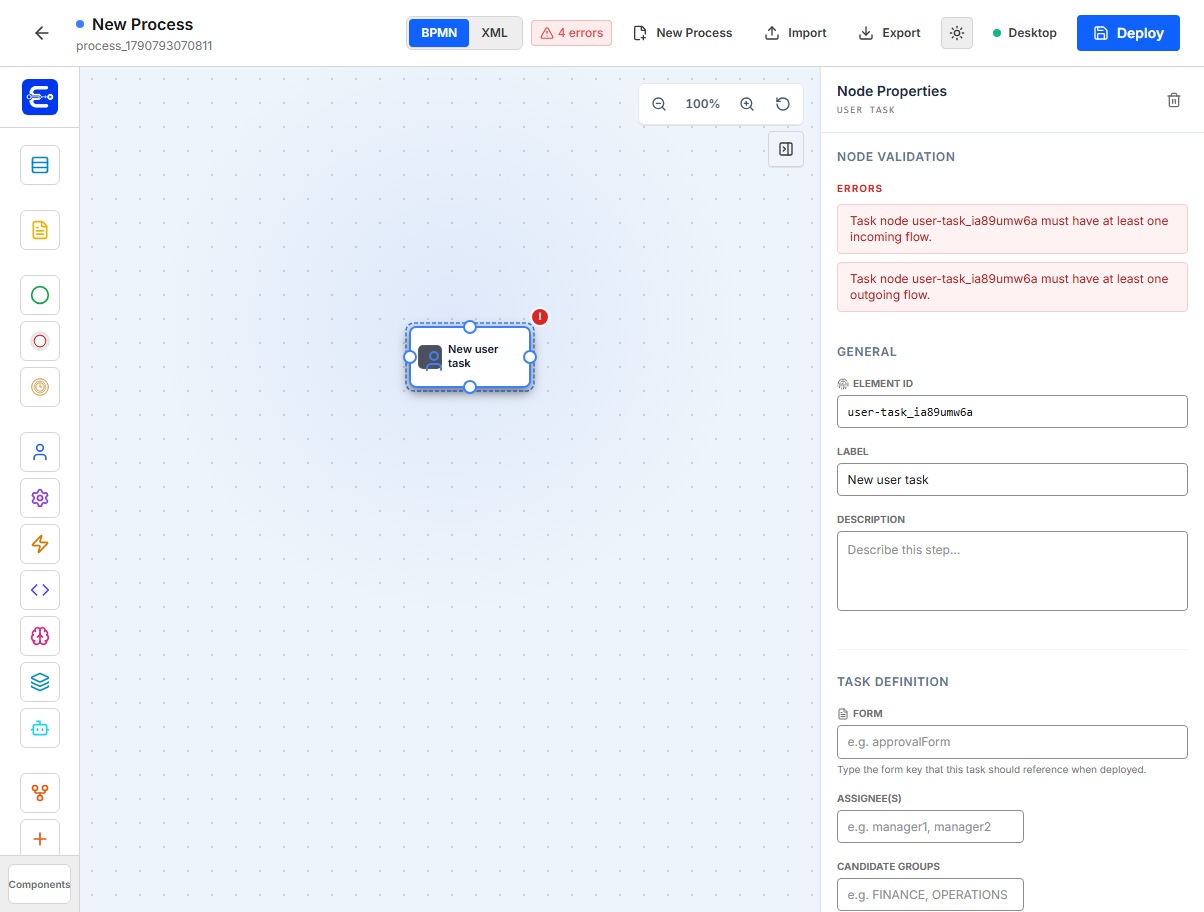Add the orange branching gateway element
This screenshot has height=912, width=1204.
coord(40,793)
